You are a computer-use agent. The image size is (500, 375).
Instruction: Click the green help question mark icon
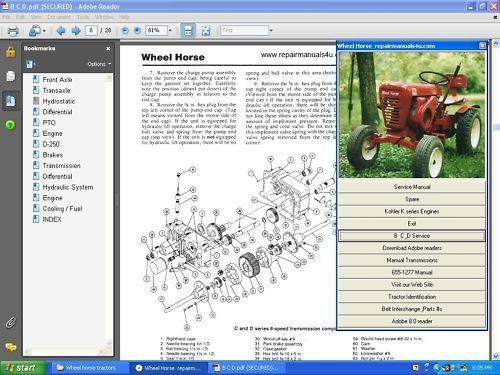pos(10,125)
